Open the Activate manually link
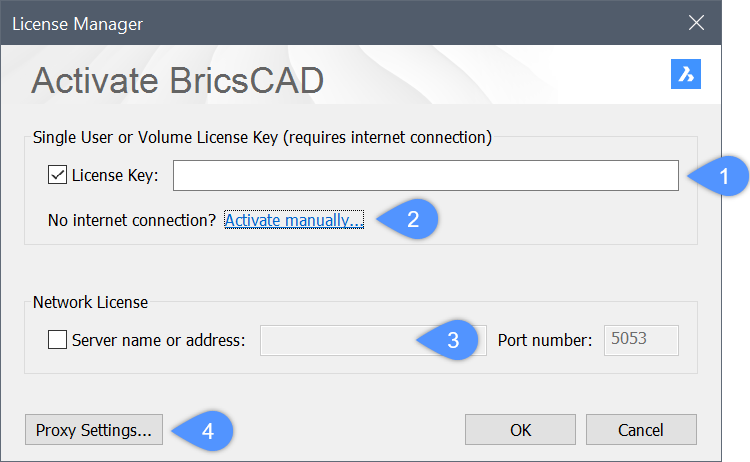The image size is (750, 462). (294, 220)
